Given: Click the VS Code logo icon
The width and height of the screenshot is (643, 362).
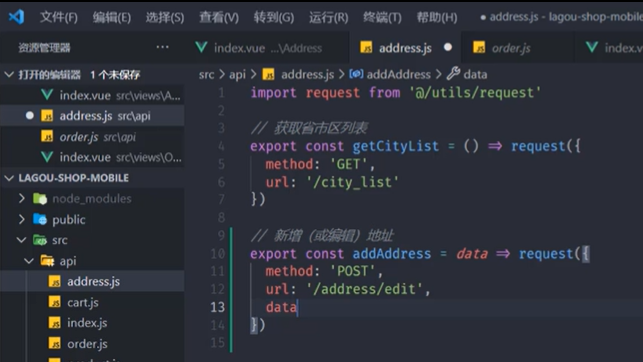Looking at the screenshot, I should pyautogui.click(x=16, y=17).
